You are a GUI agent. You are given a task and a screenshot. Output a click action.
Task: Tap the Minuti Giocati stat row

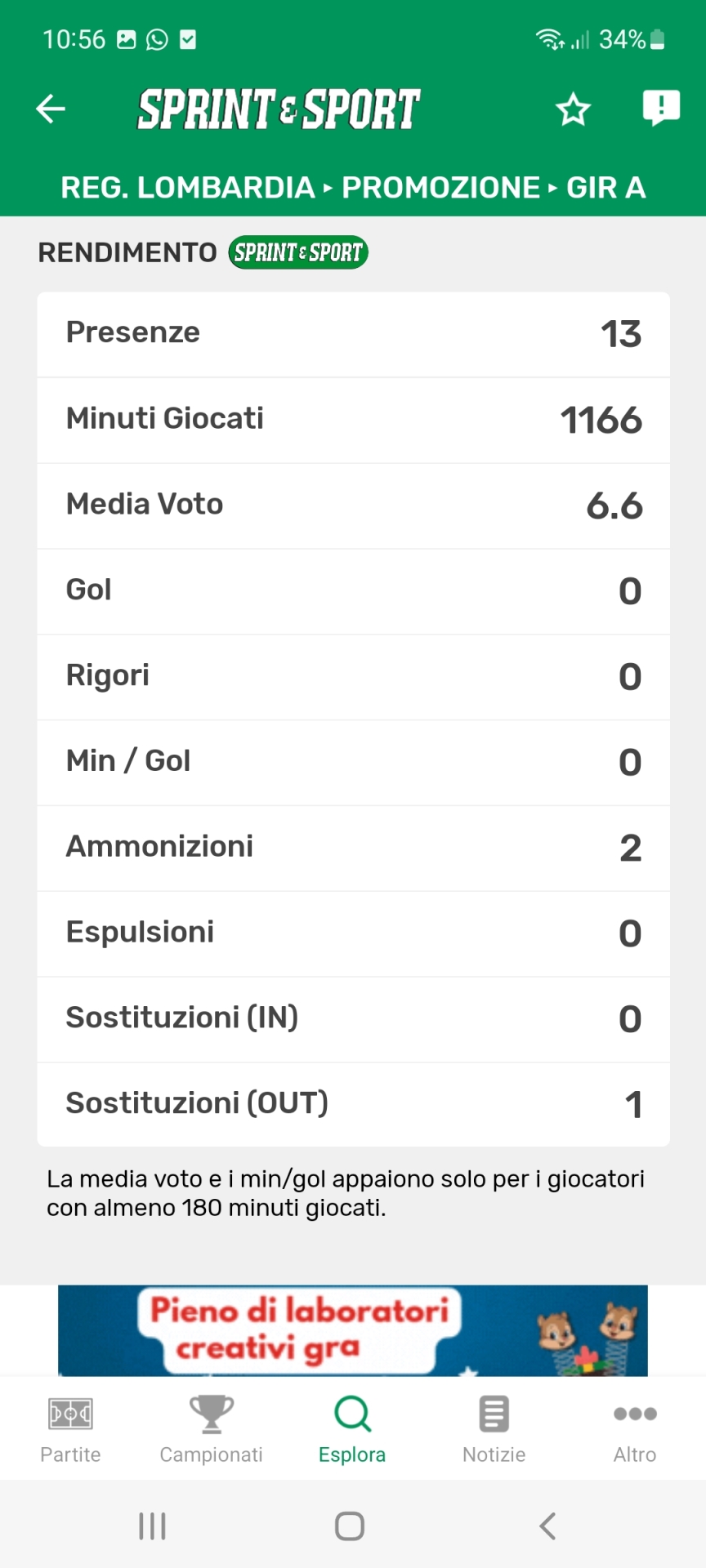point(353,420)
